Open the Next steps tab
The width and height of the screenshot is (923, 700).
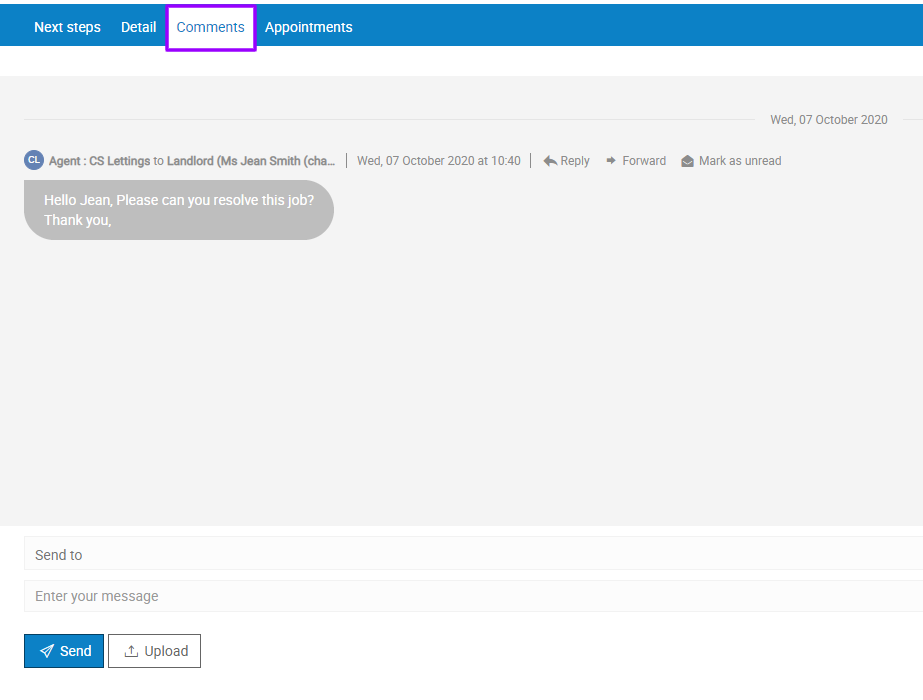point(67,27)
